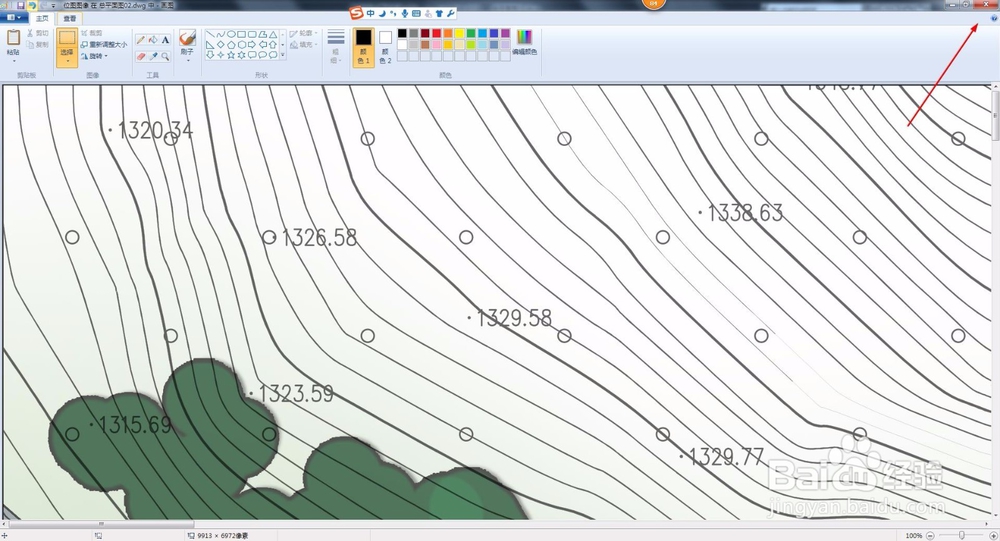Select the Right arrow shape
Image resolution: width=1000 pixels, height=541 pixels.
pyautogui.click(x=252, y=45)
